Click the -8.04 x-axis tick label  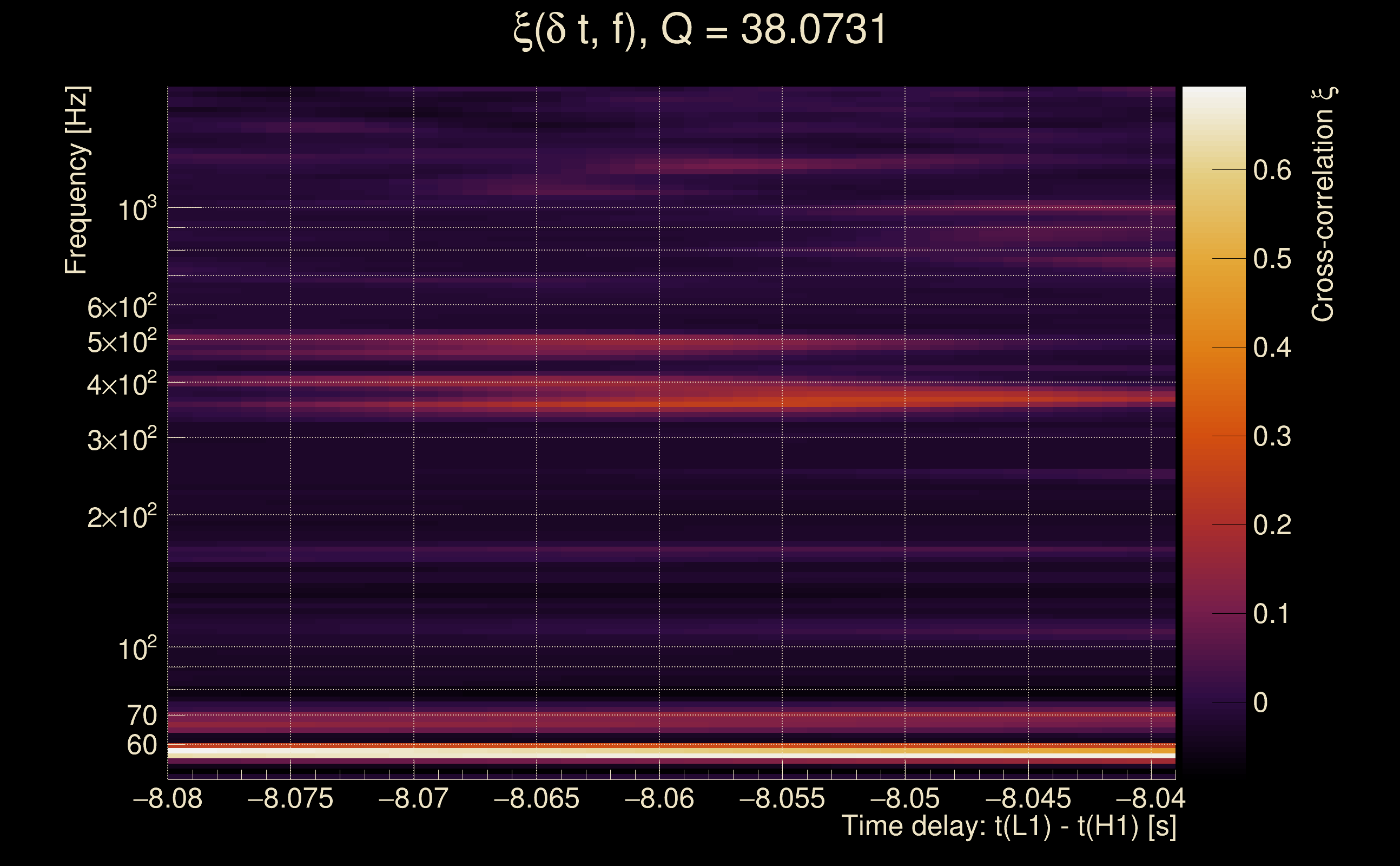tap(1151, 798)
